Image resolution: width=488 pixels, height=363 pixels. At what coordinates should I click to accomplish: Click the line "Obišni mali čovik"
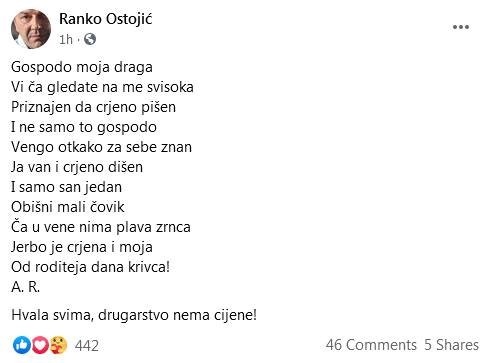68,207
